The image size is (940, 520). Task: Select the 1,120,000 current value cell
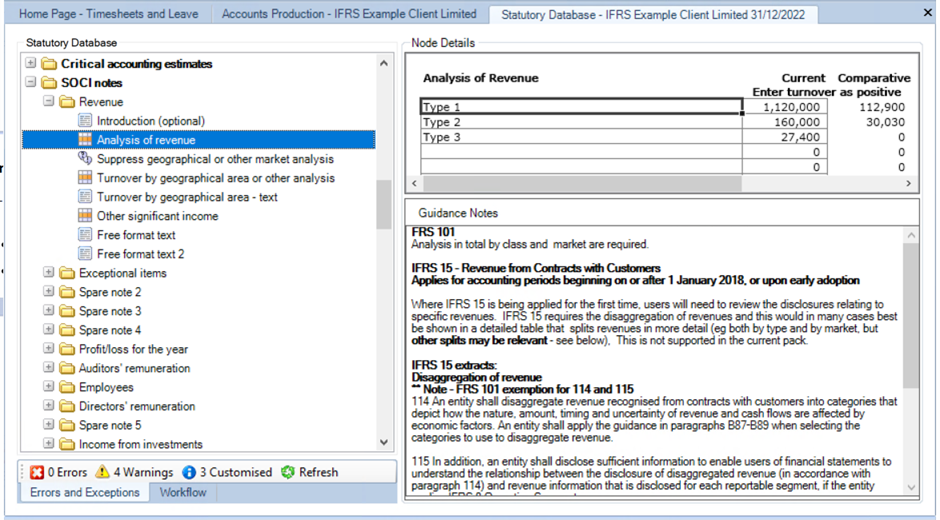[x=785, y=107]
